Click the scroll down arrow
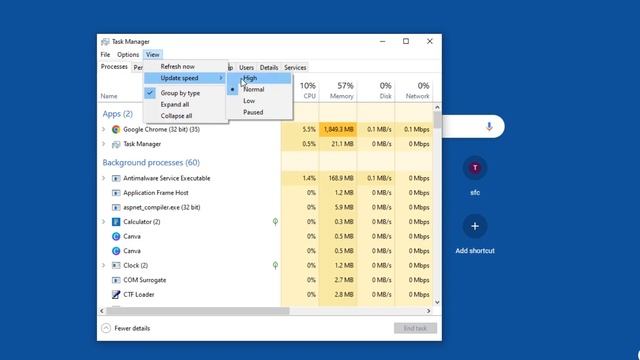Viewport: 640px width, 360px height. [437, 302]
